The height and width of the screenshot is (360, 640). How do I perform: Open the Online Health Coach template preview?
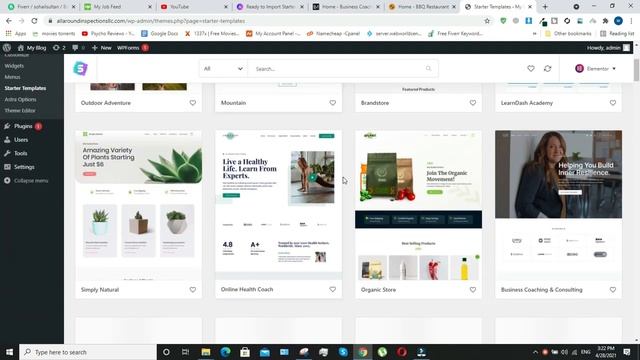tap(278, 205)
